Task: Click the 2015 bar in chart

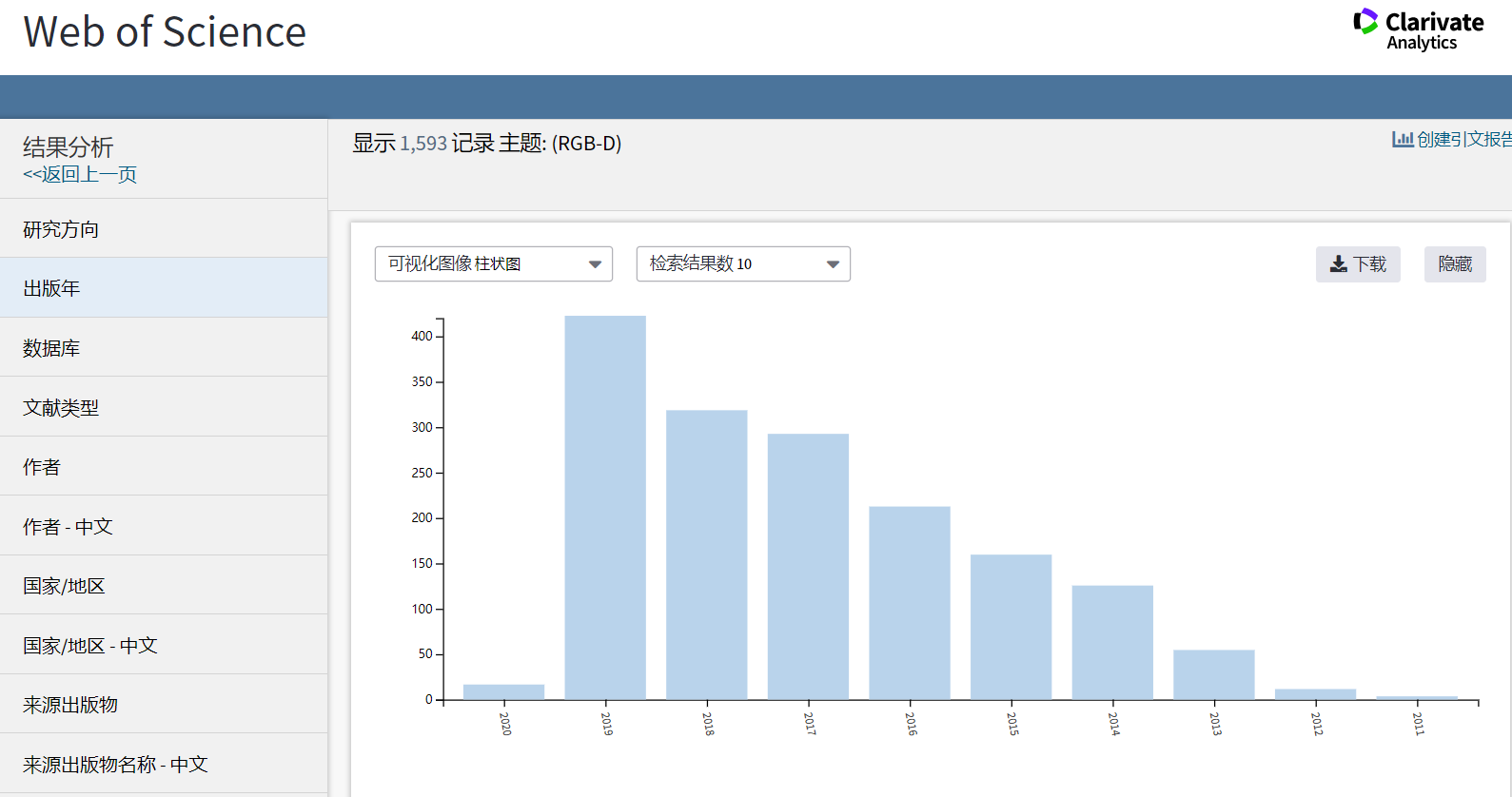Action: click(1011, 627)
